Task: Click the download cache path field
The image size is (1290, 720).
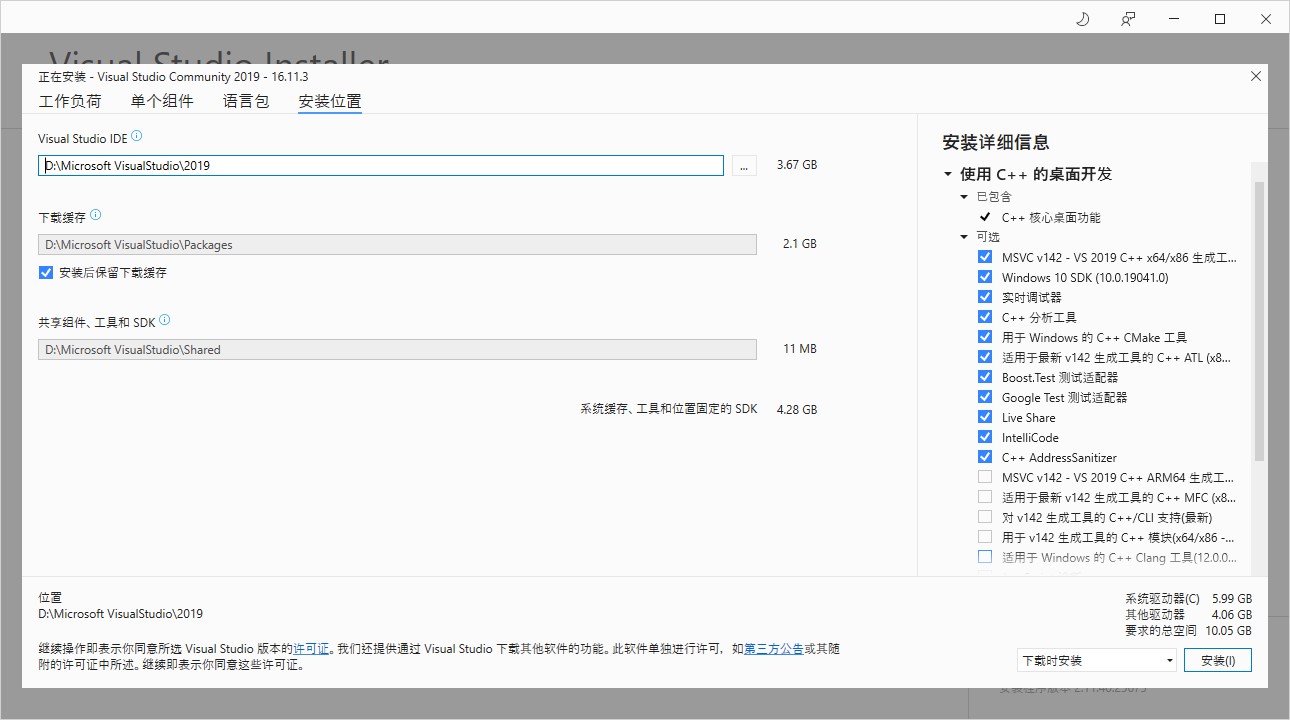Action: coord(397,244)
